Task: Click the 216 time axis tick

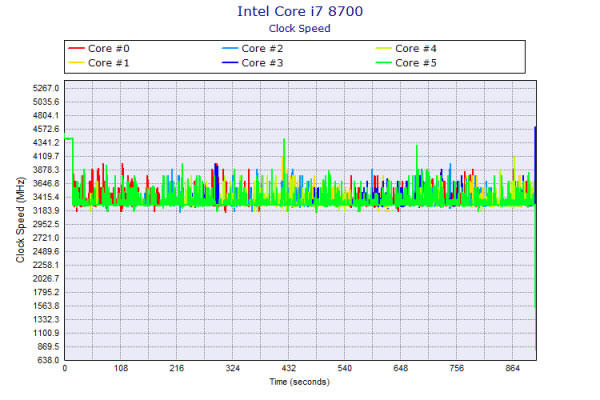Action: point(177,368)
